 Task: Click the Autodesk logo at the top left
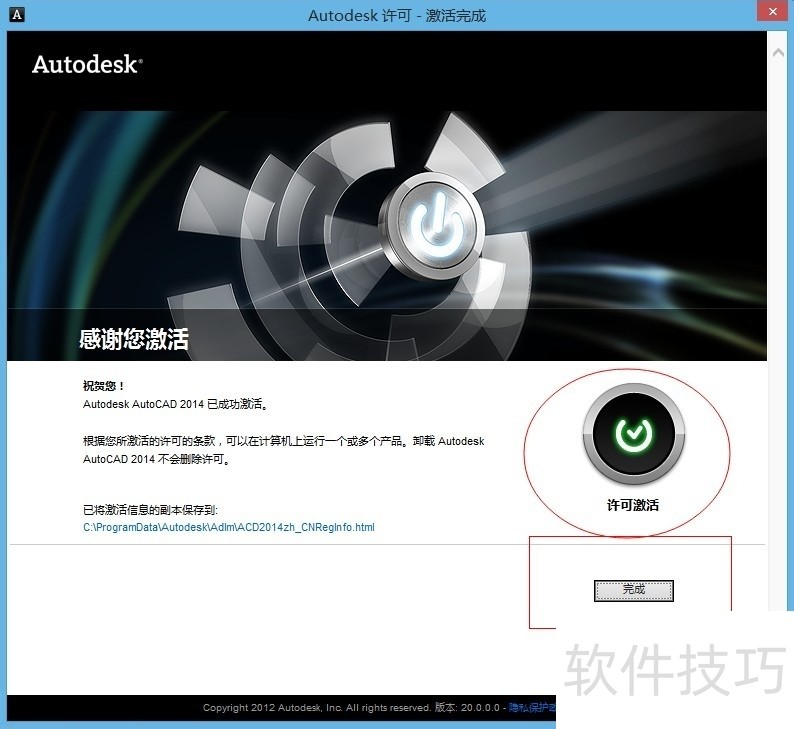[87, 65]
